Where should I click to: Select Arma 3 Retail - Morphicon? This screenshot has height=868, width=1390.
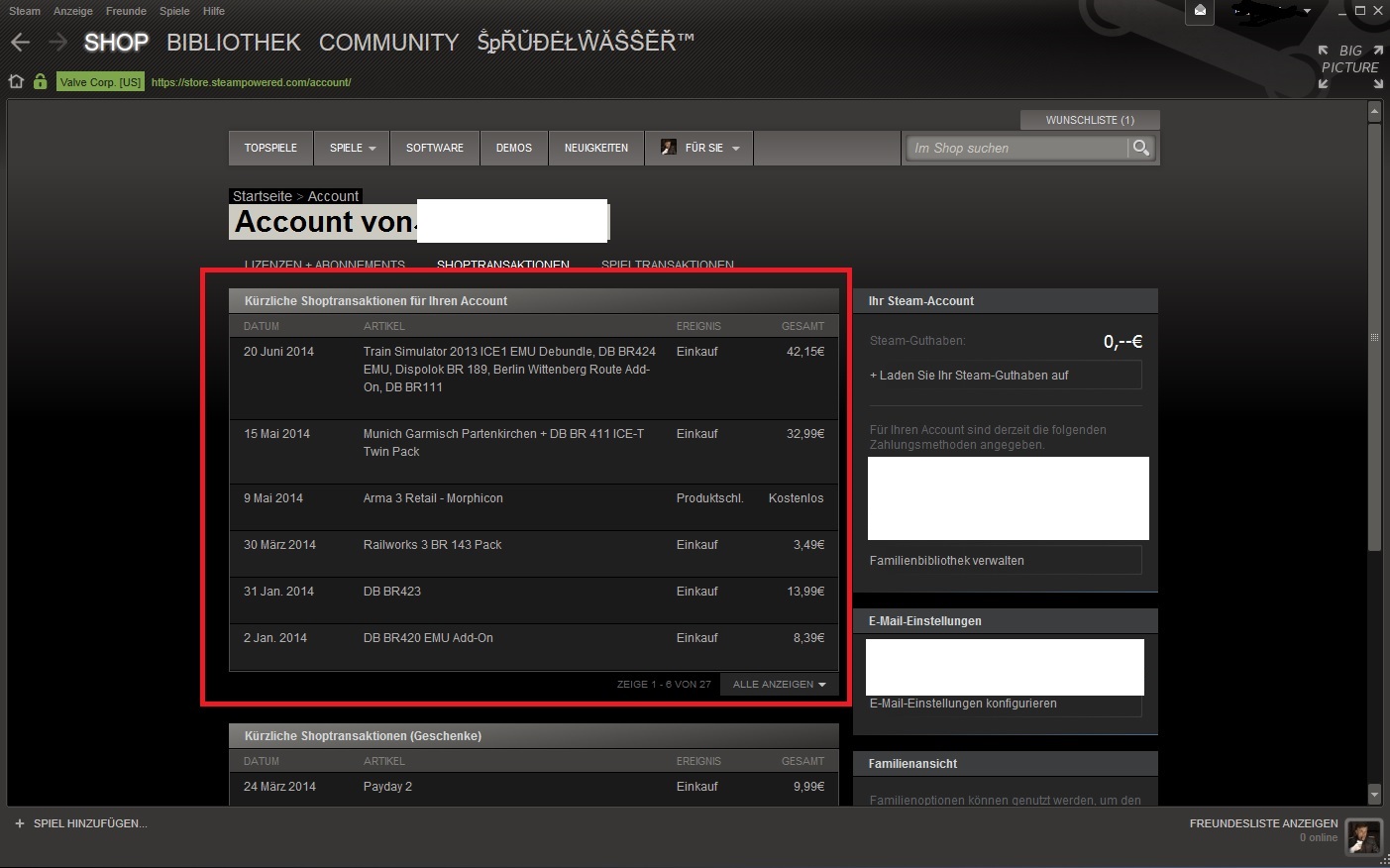[x=433, y=498]
